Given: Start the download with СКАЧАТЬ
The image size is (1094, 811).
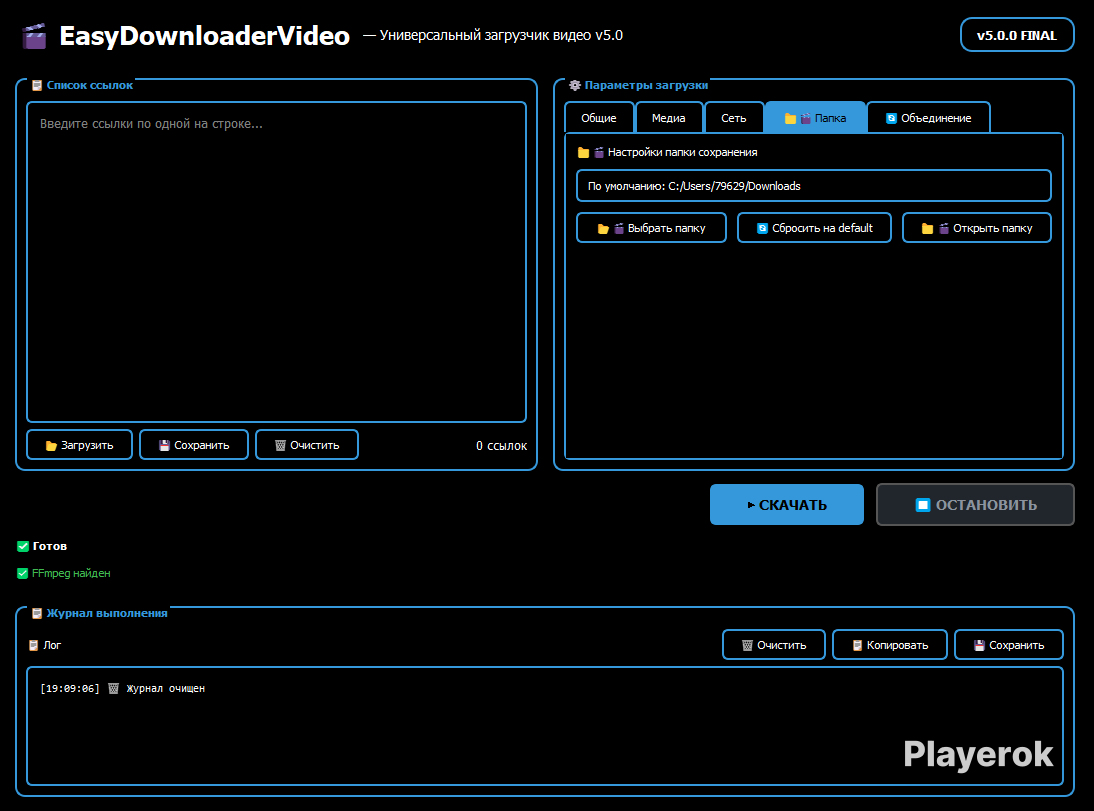Looking at the screenshot, I should point(787,505).
